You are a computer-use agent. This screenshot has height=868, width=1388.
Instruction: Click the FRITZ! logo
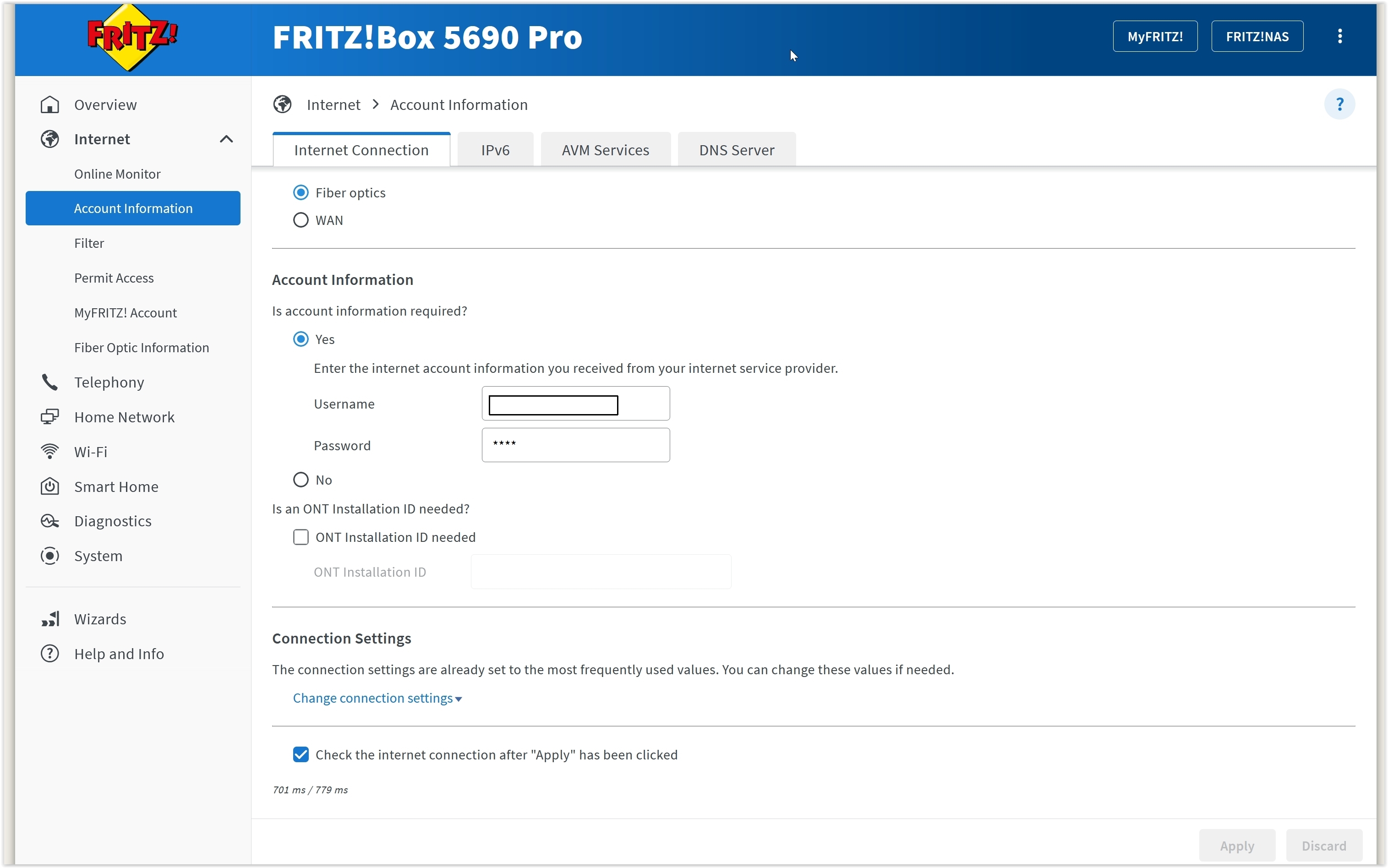pos(132,37)
